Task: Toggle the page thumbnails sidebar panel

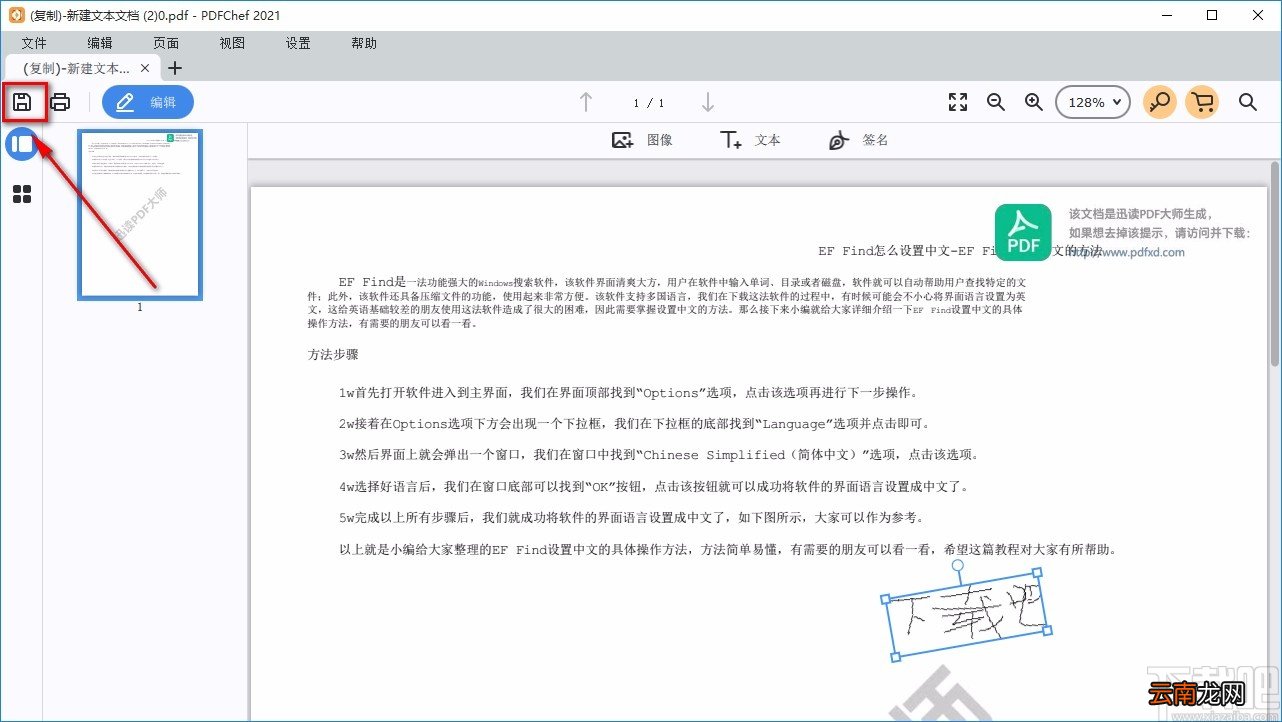Action: (22, 144)
